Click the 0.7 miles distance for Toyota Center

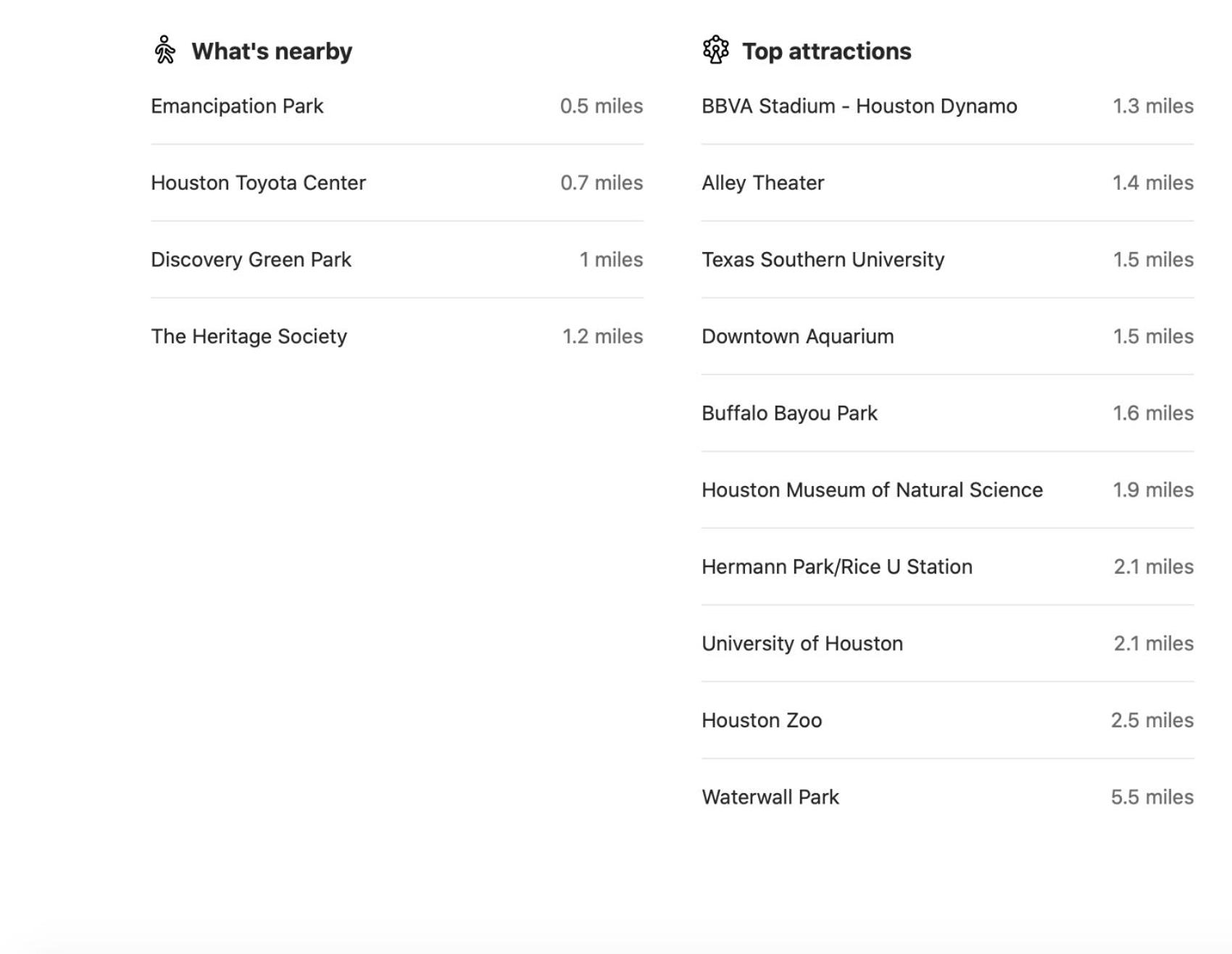pos(602,183)
